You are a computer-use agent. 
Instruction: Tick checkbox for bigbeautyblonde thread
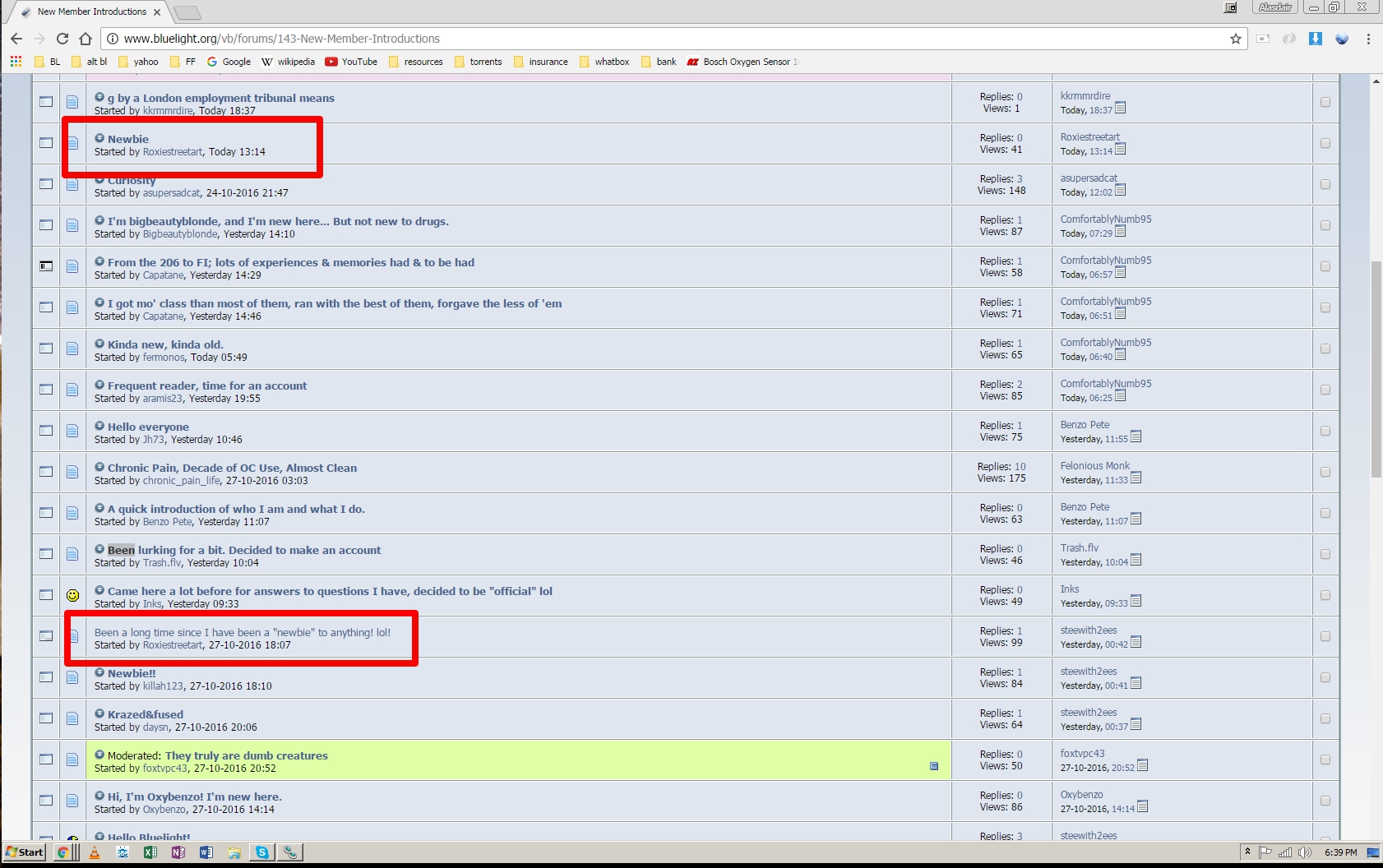click(x=1325, y=225)
